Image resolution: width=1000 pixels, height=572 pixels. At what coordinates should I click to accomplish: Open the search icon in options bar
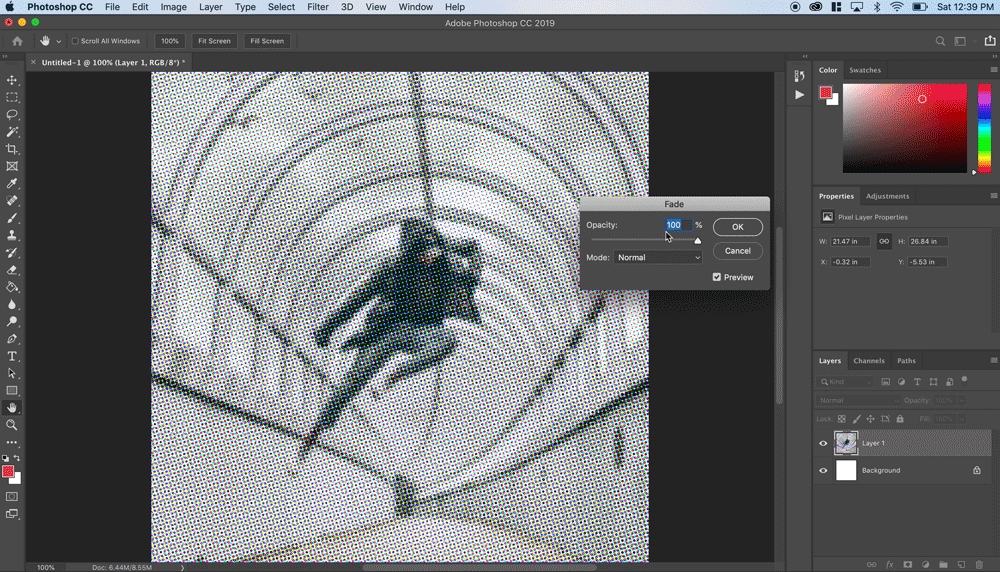coord(940,41)
